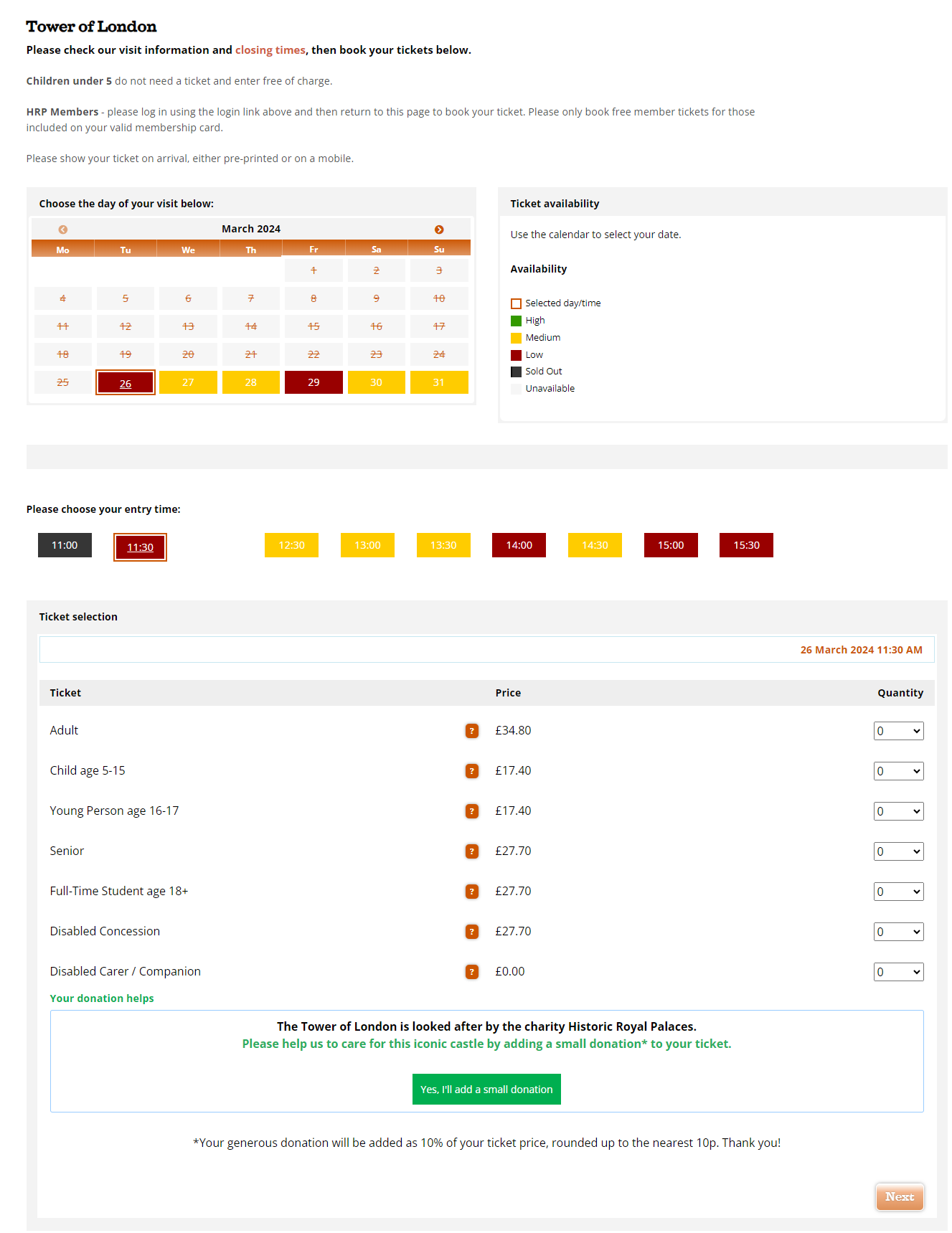Open help icon for Adult ticket

click(472, 731)
